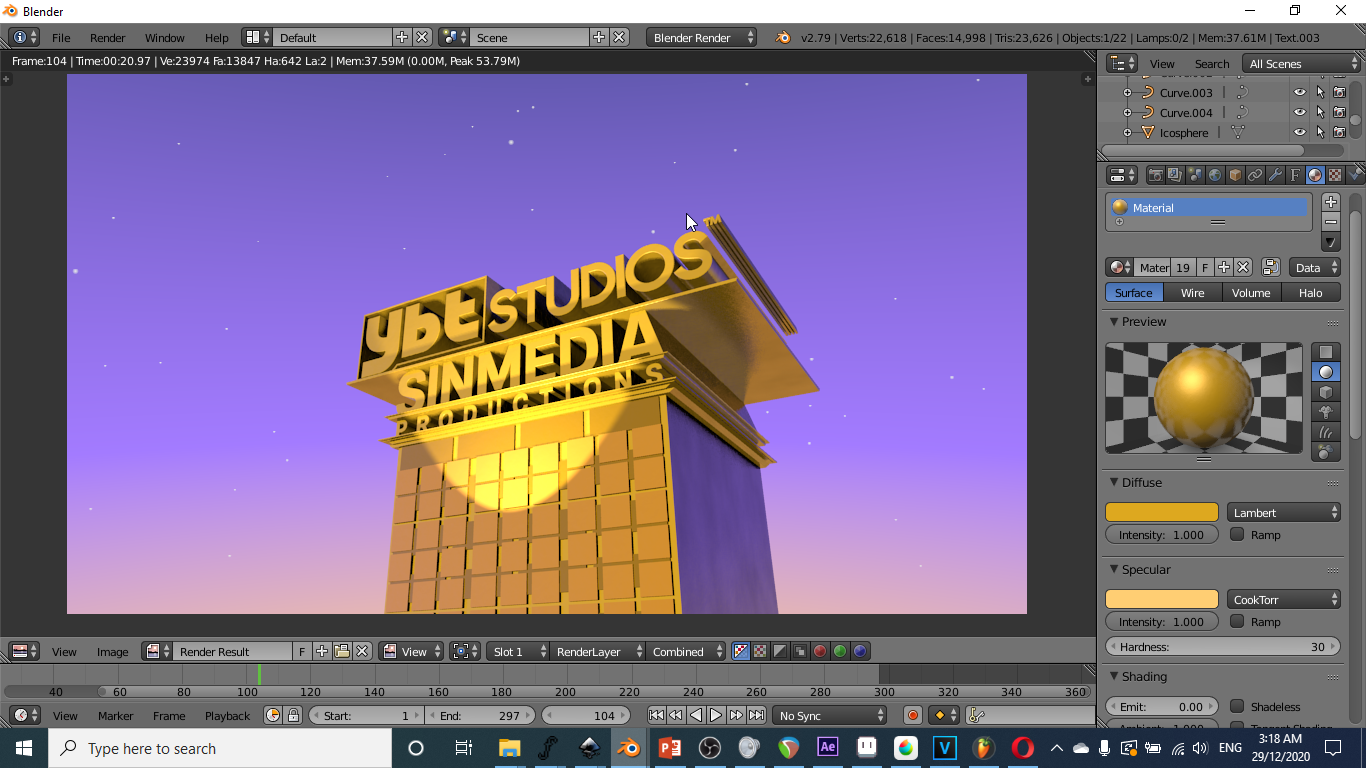The image size is (1366, 768).
Task: Open the font Data properties tab
Action: 1295,175
